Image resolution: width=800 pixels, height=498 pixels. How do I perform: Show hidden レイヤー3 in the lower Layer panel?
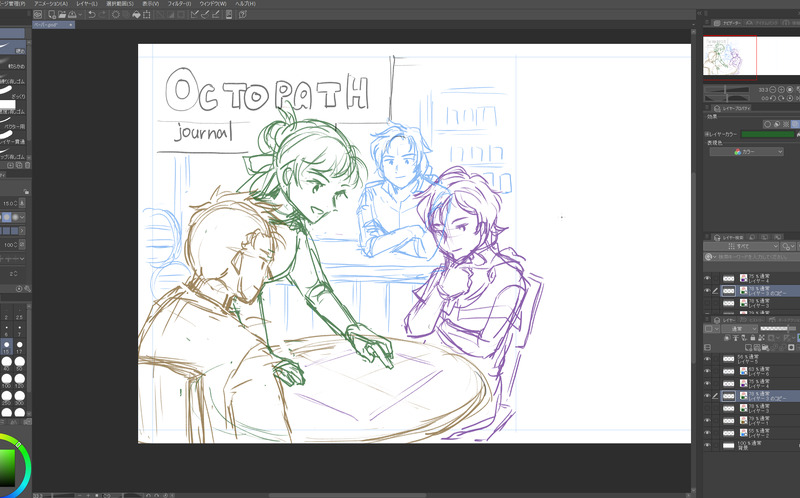click(x=707, y=408)
